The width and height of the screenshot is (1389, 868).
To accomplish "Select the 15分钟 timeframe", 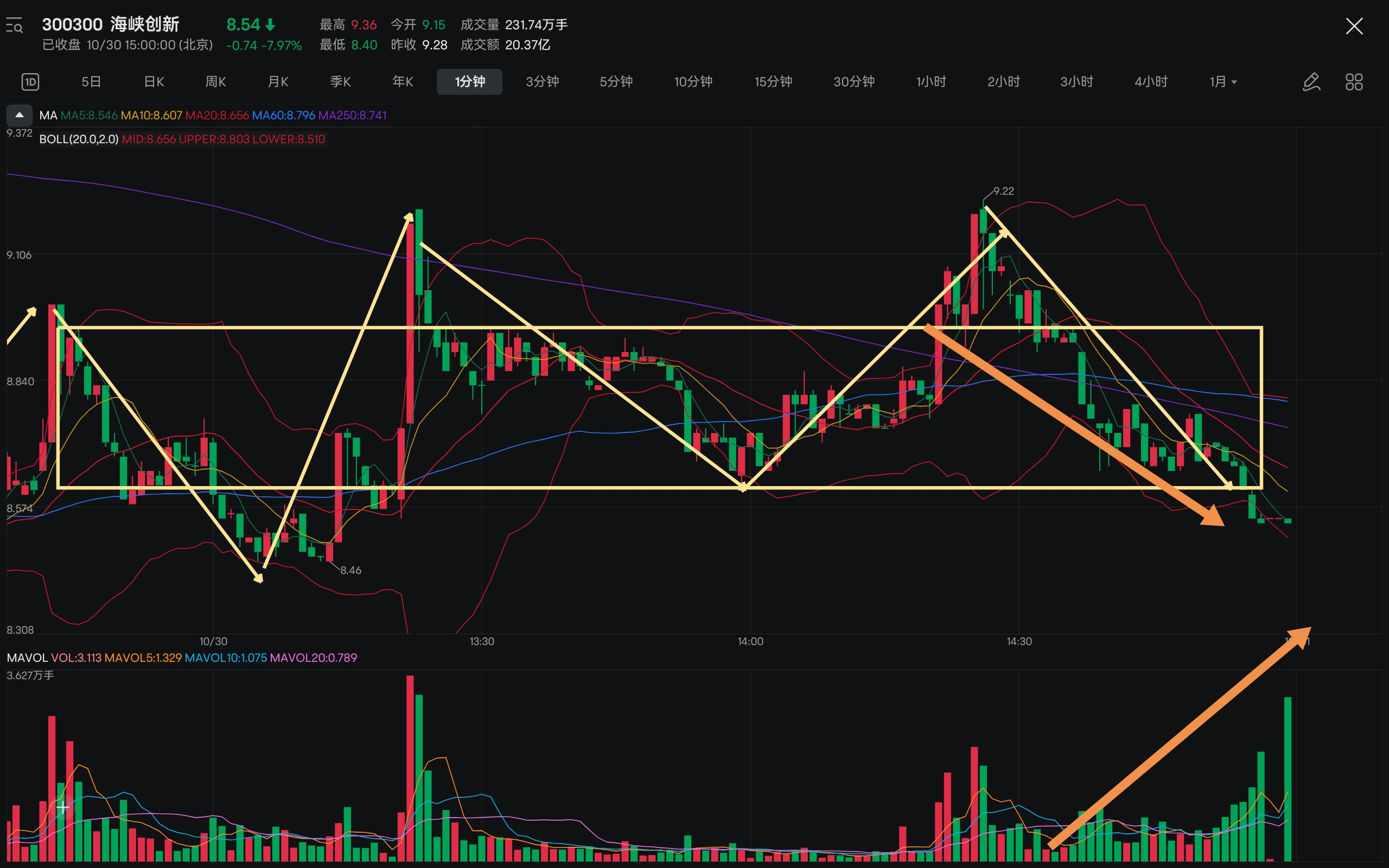I will [x=773, y=82].
